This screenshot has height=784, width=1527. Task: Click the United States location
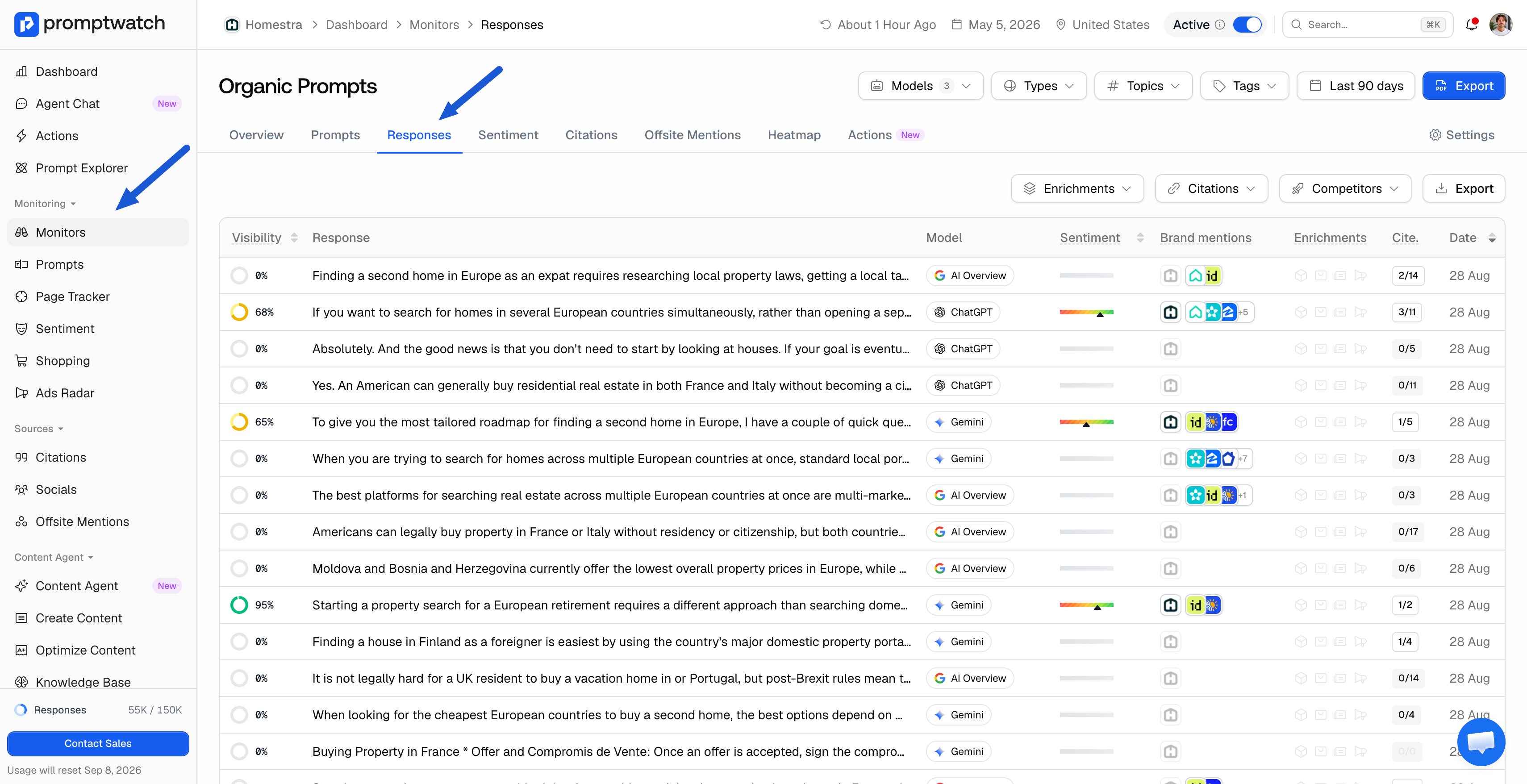pyautogui.click(x=1102, y=25)
